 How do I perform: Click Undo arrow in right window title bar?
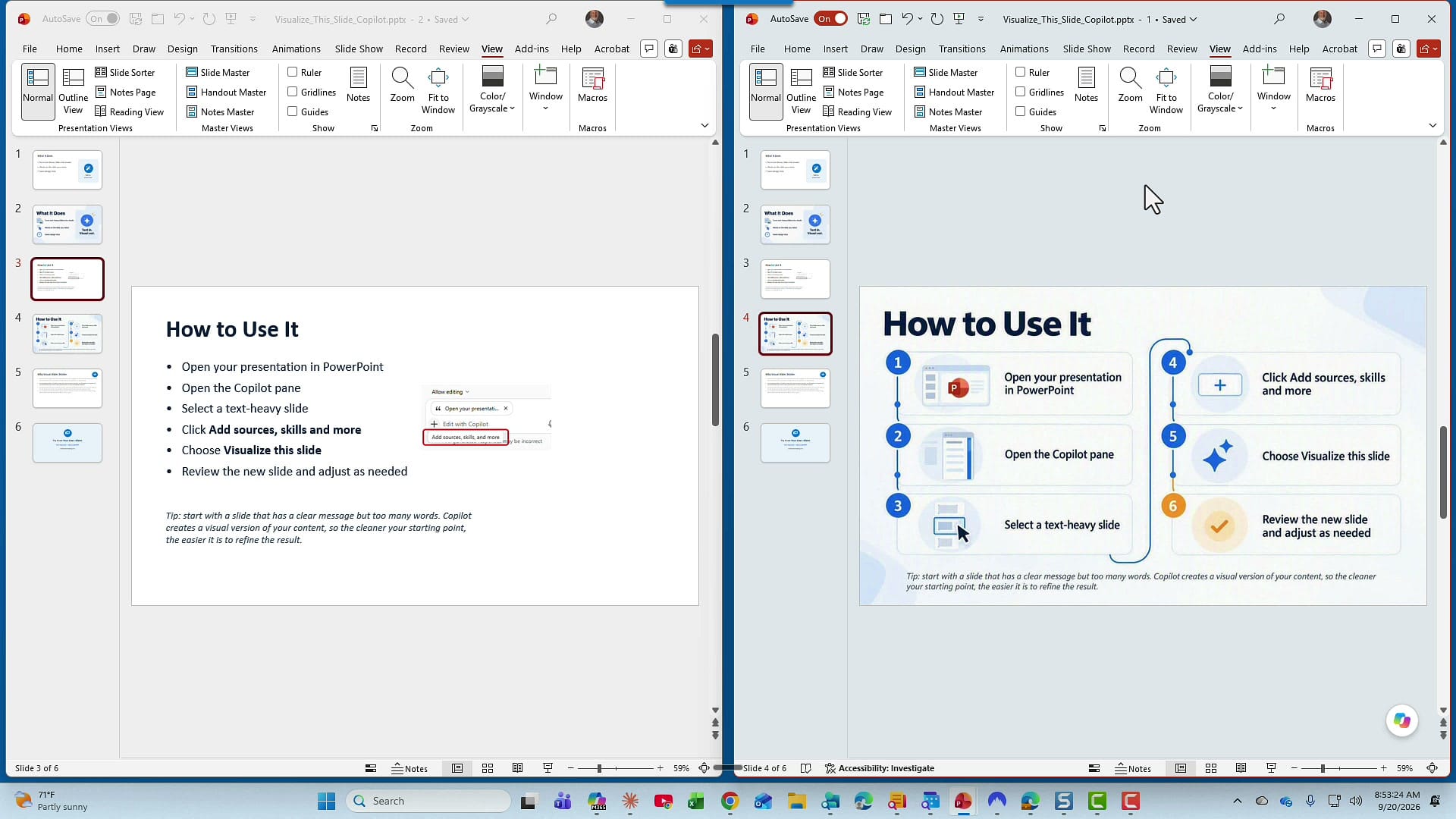907,19
